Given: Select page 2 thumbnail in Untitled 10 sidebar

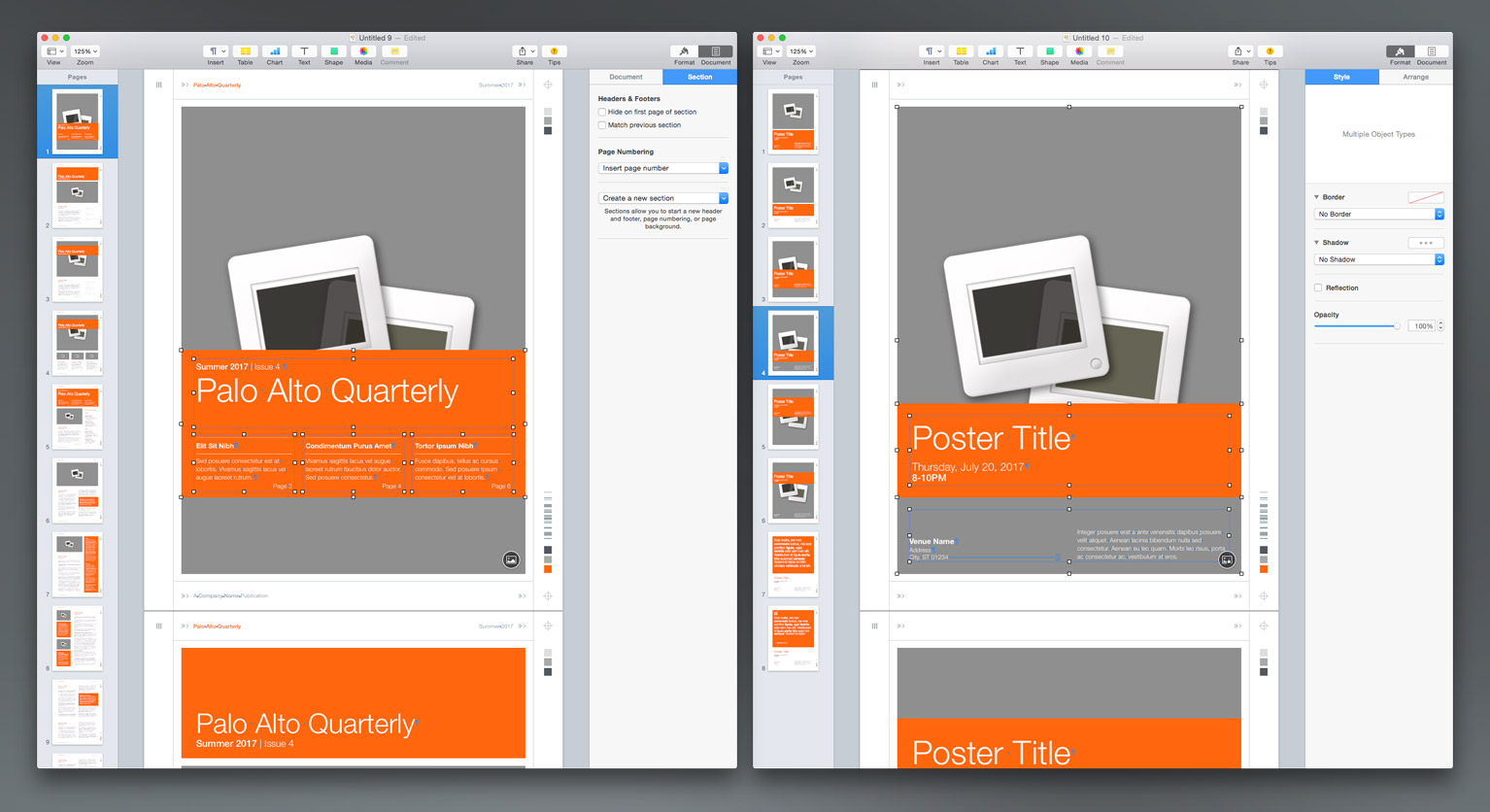Looking at the screenshot, I should tap(794, 194).
